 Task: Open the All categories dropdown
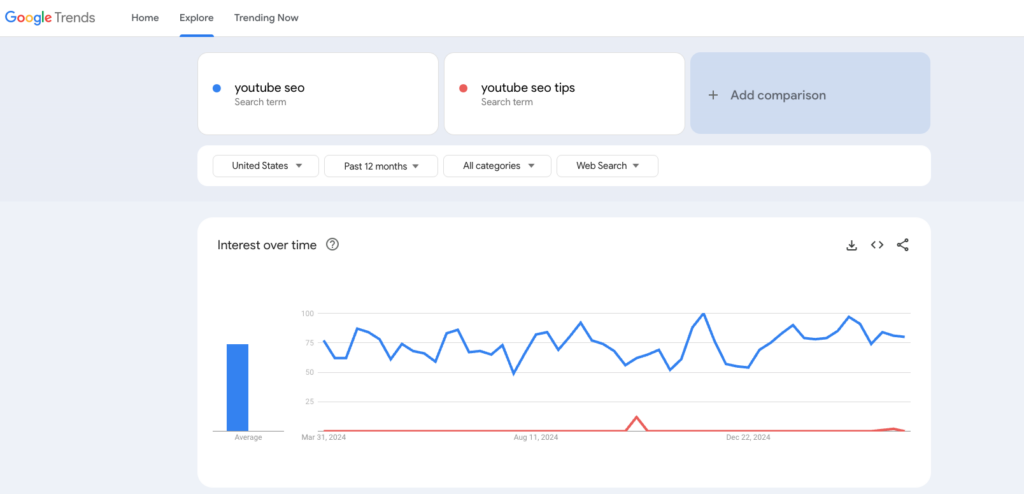click(x=497, y=166)
